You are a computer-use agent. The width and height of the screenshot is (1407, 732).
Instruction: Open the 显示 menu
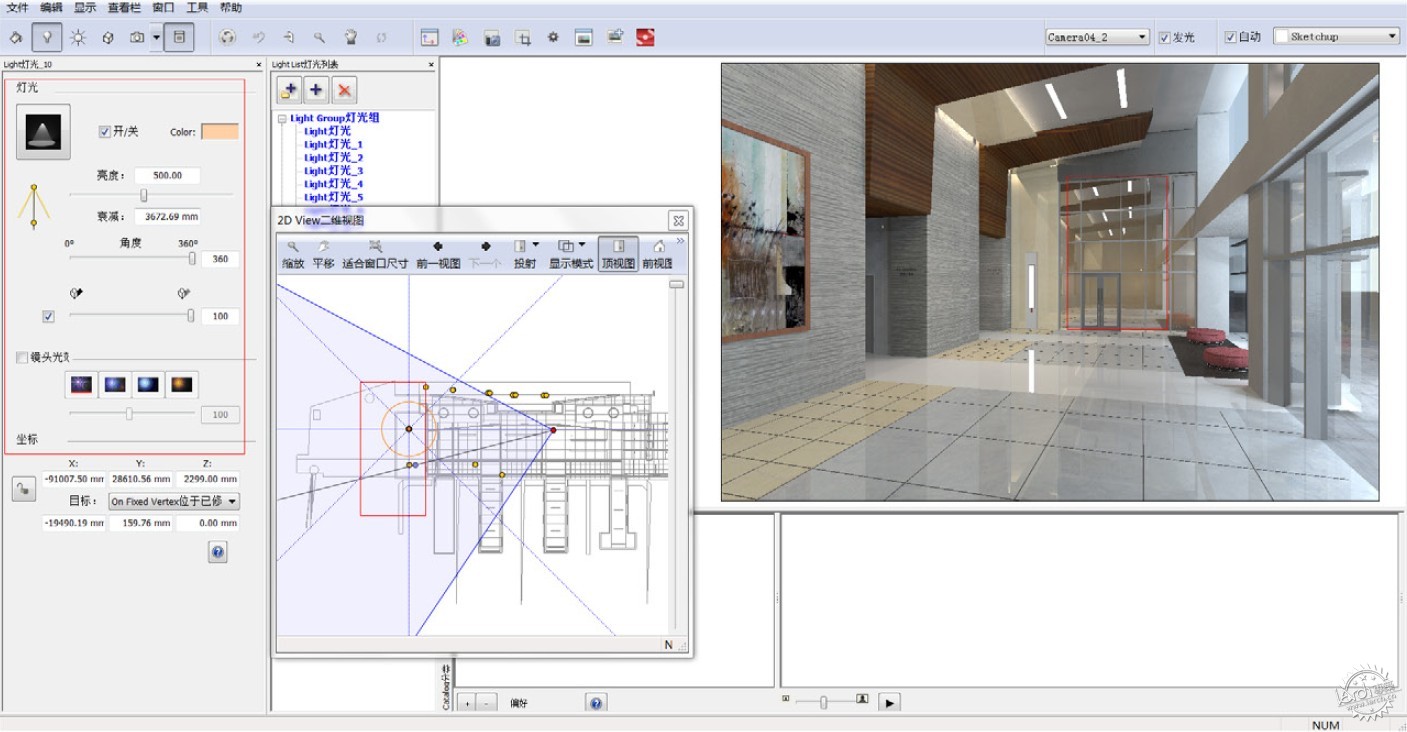point(85,8)
